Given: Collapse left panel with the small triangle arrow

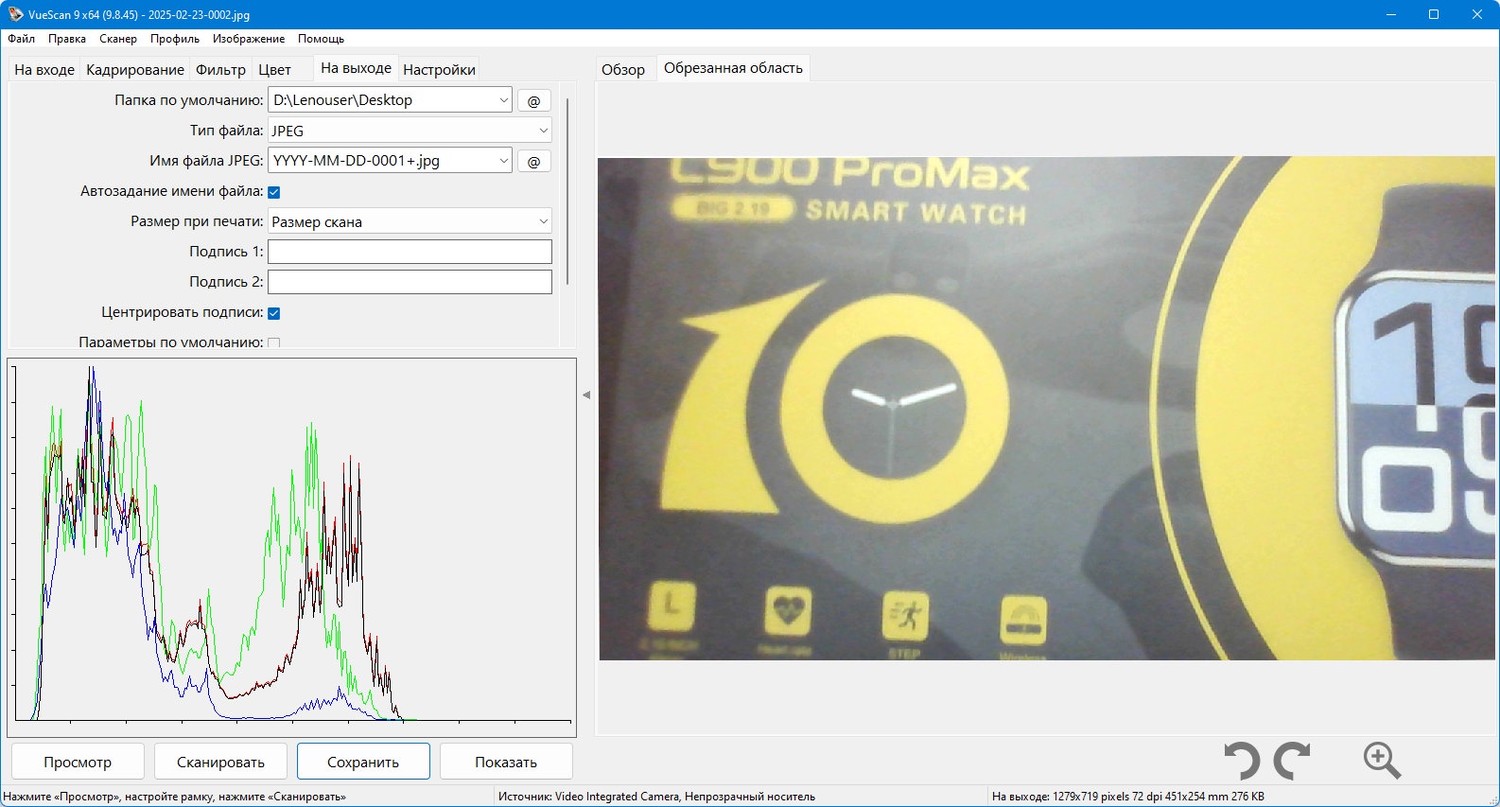Looking at the screenshot, I should [586, 395].
